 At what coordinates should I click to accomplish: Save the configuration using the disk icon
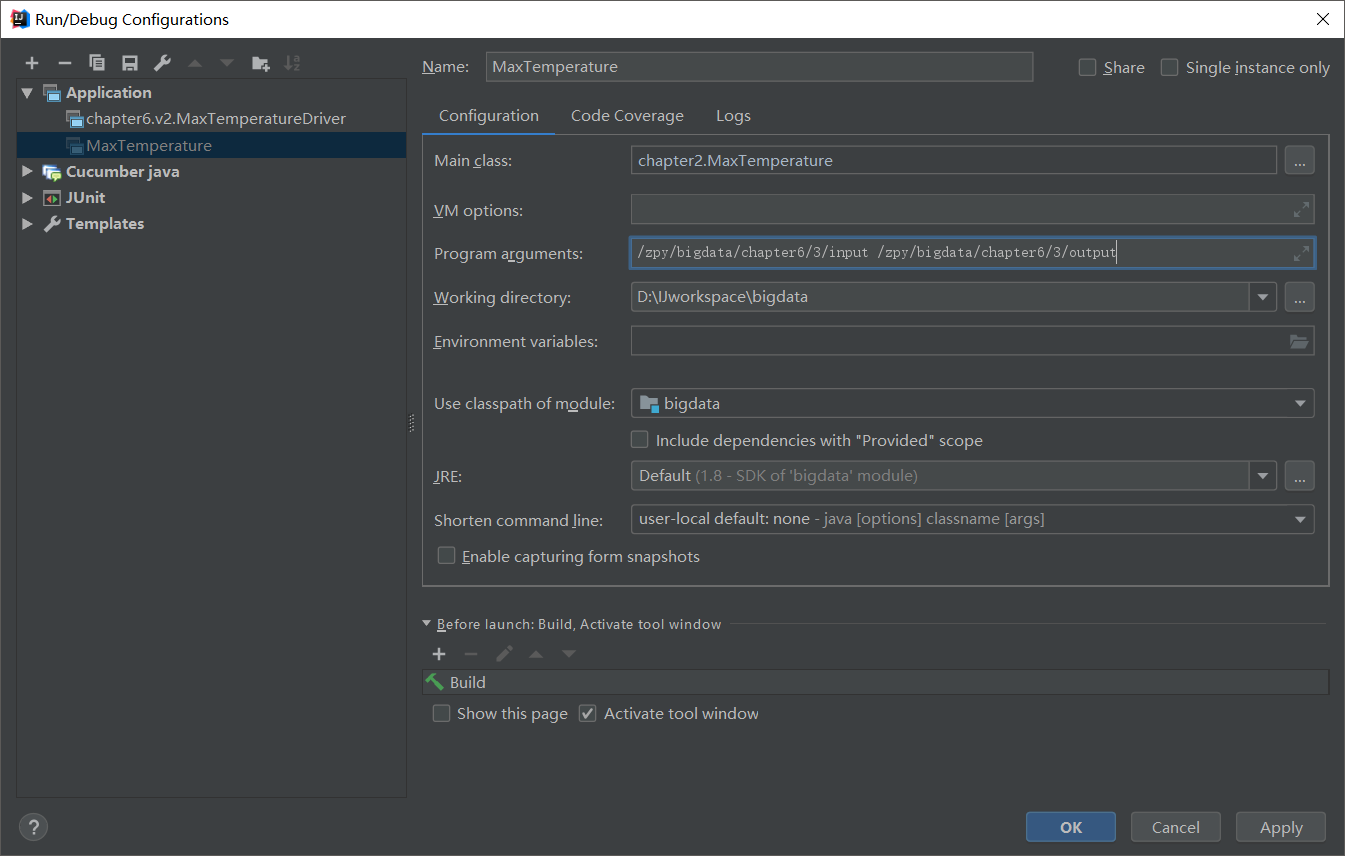130,63
